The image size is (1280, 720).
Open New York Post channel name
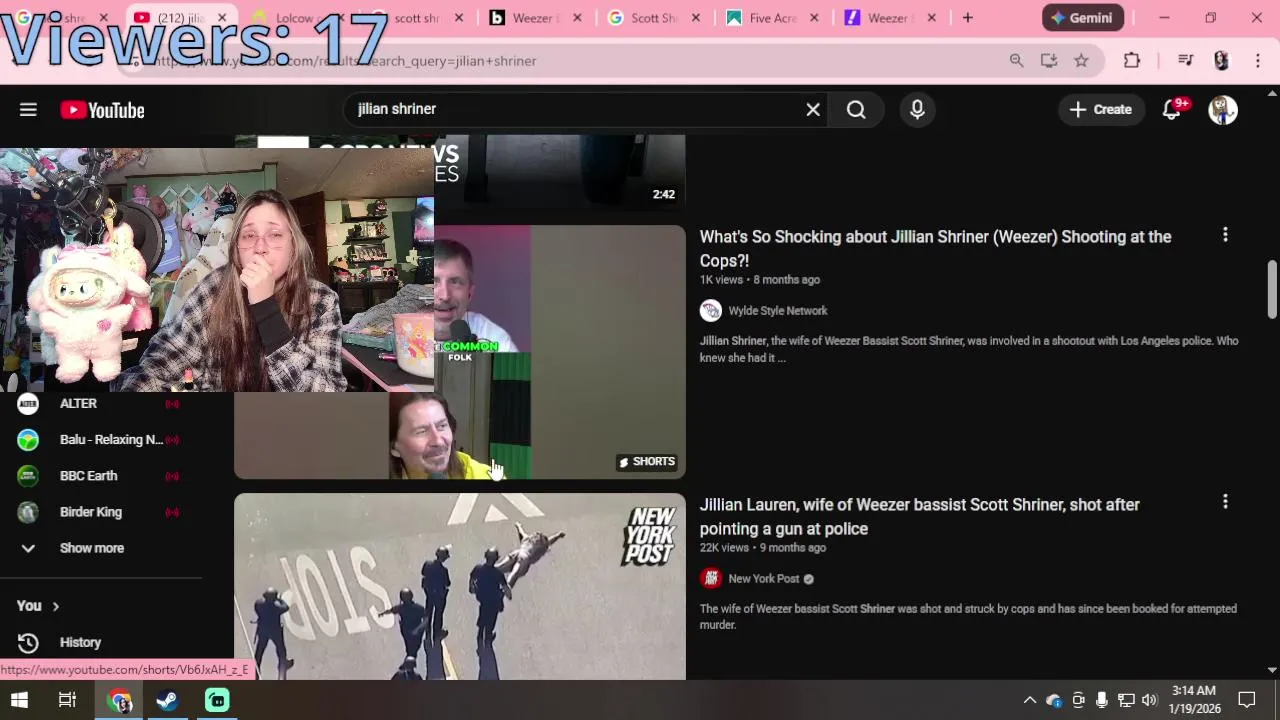click(764, 579)
